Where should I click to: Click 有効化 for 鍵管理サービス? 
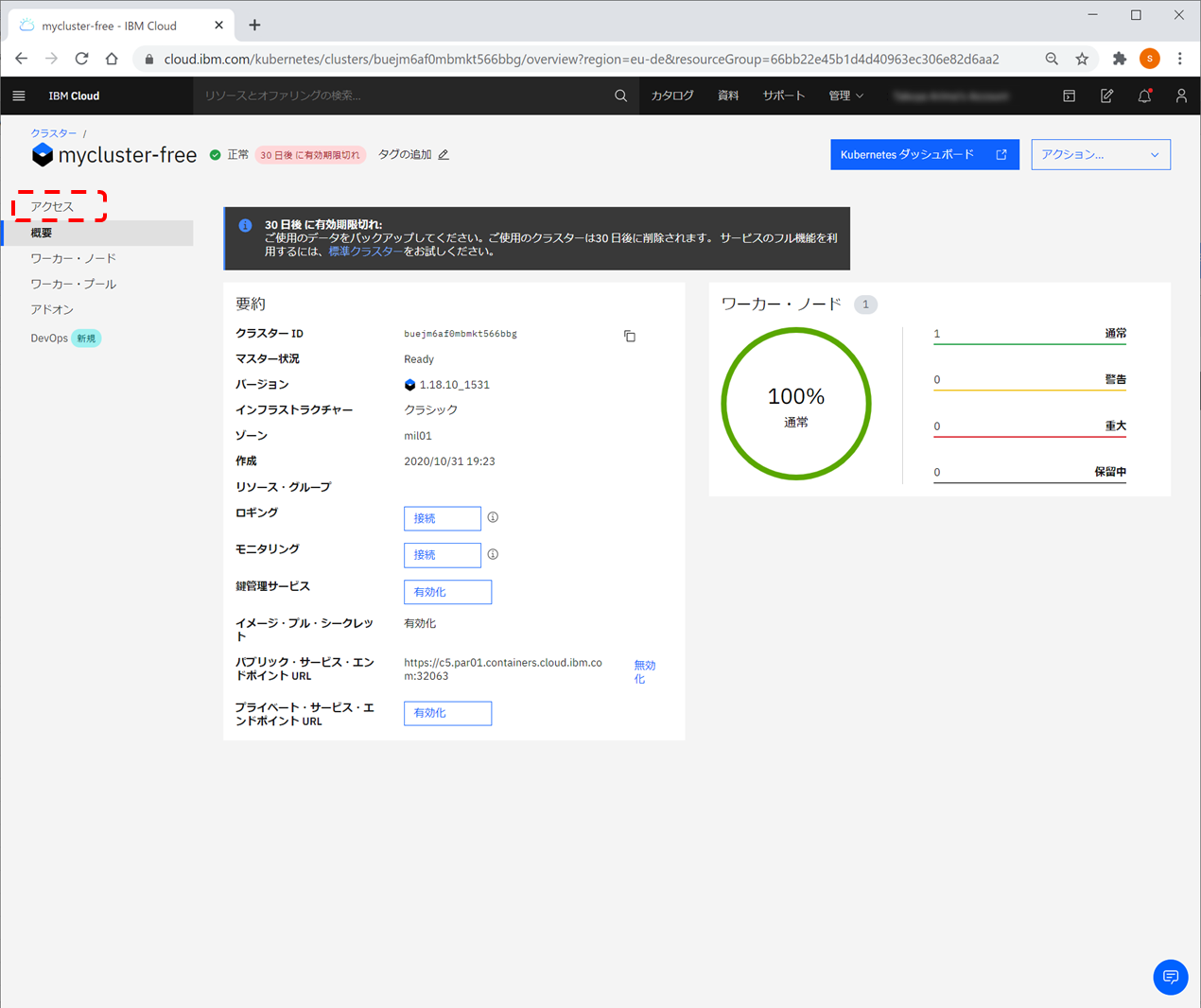pyautogui.click(x=447, y=592)
